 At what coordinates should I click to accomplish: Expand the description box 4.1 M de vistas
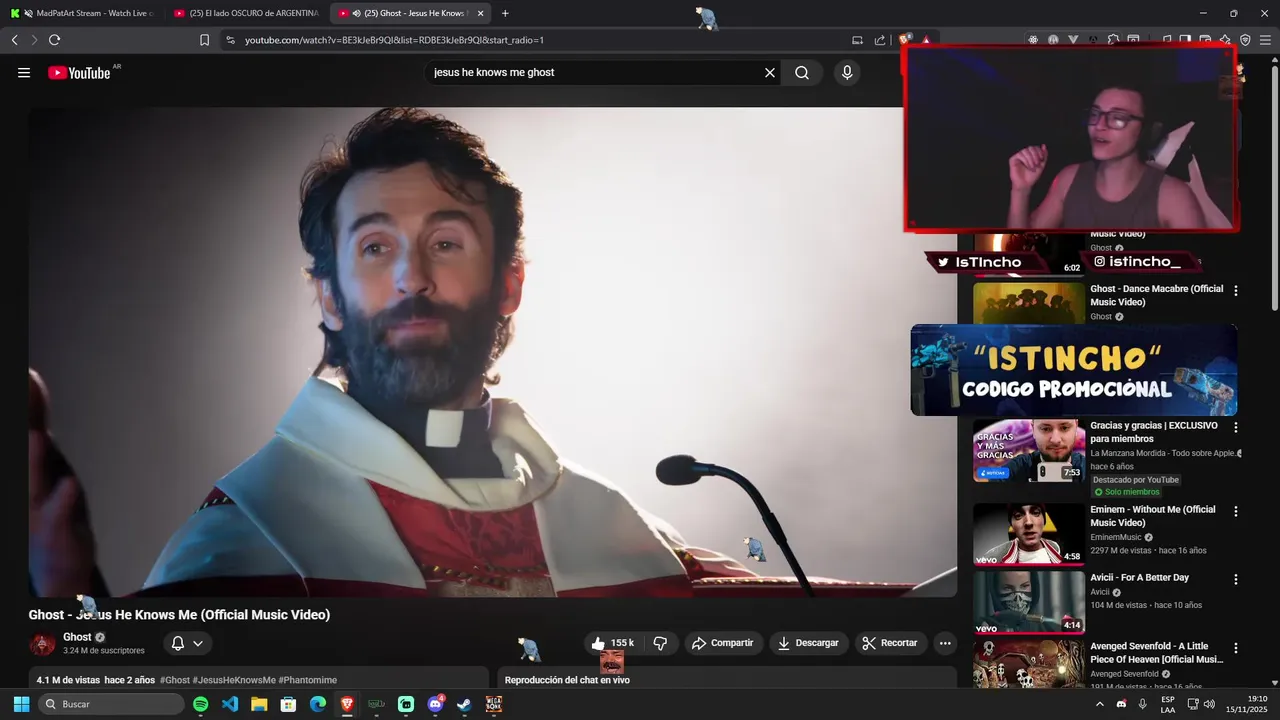point(258,678)
